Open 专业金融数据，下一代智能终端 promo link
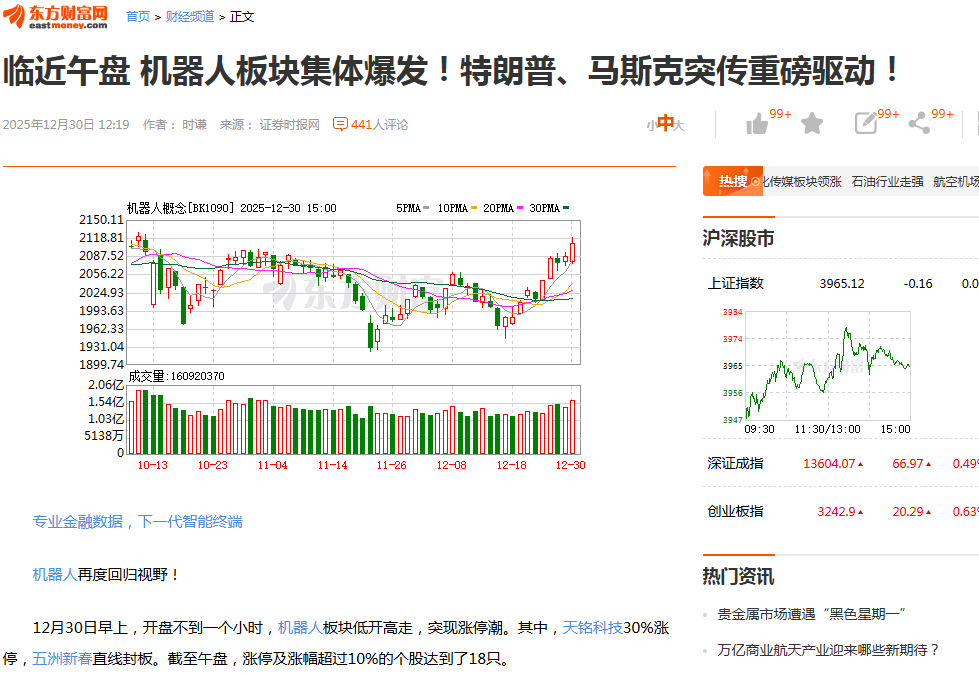Screen dimensions: 979x675 coord(137,522)
